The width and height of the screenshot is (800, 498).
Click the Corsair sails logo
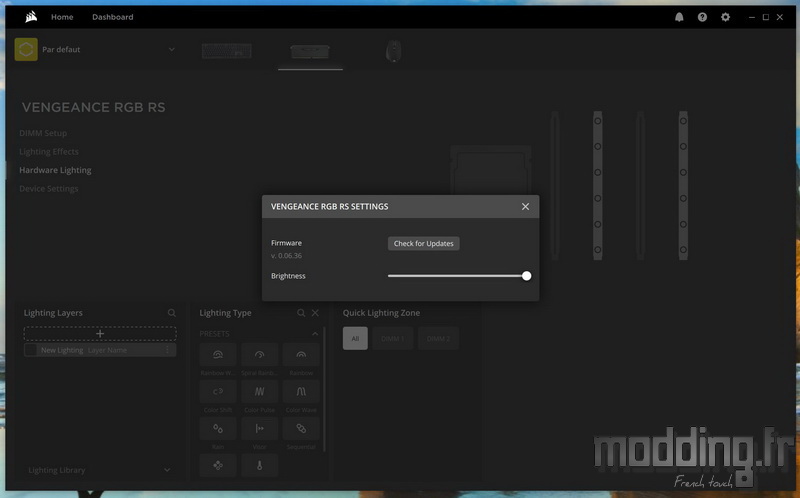coord(31,17)
